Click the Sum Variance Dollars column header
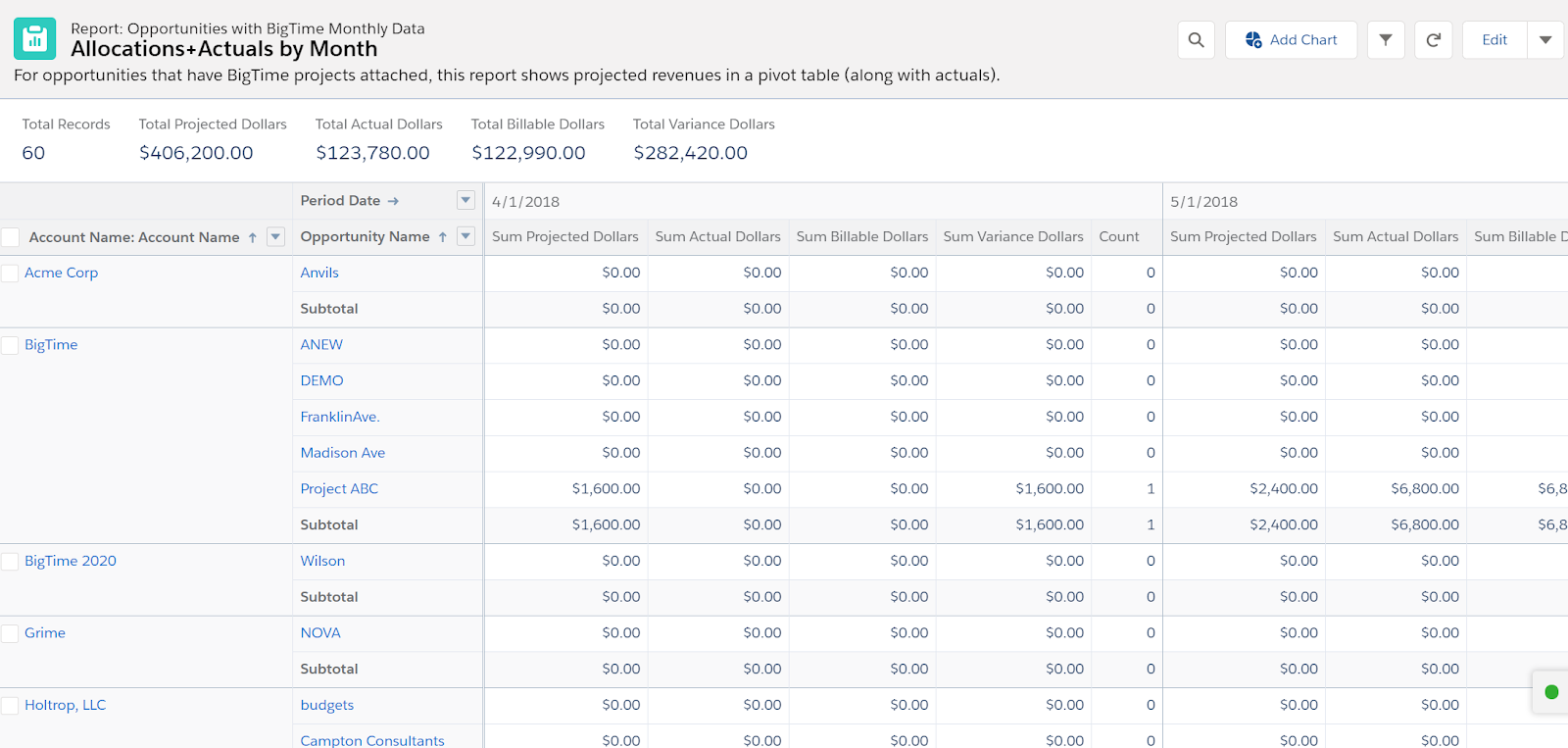Image resolution: width=1568 pixels, height=748 pixels. 1013,237
